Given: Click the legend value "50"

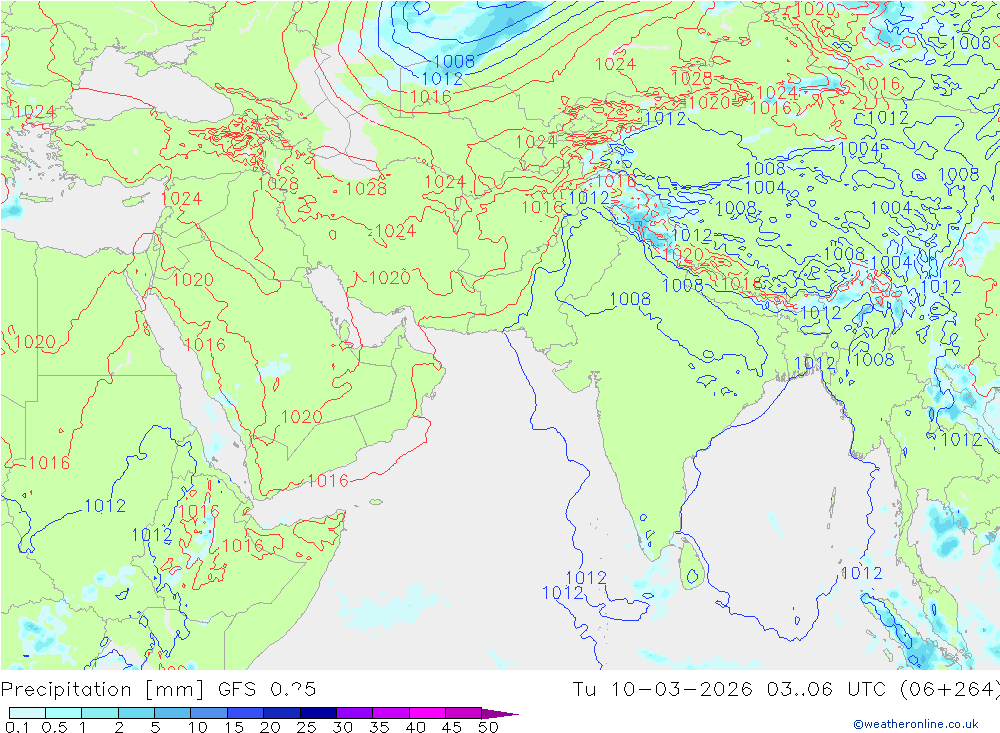Looking at the screenshot, I should [488, 727].
